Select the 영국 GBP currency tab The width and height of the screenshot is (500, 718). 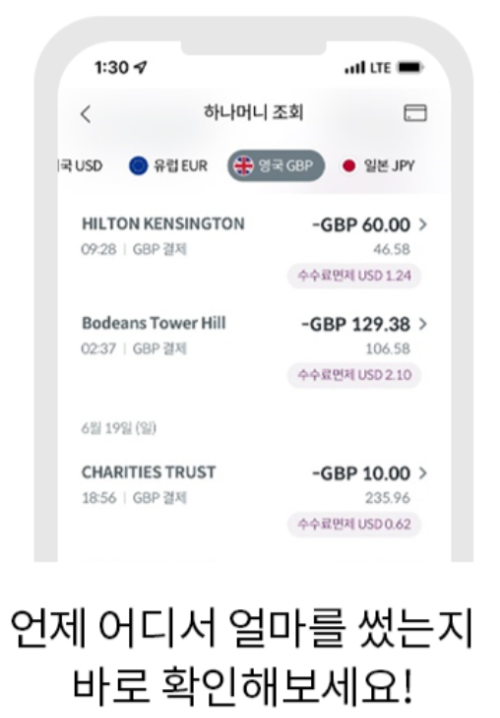tap(276, 166)
